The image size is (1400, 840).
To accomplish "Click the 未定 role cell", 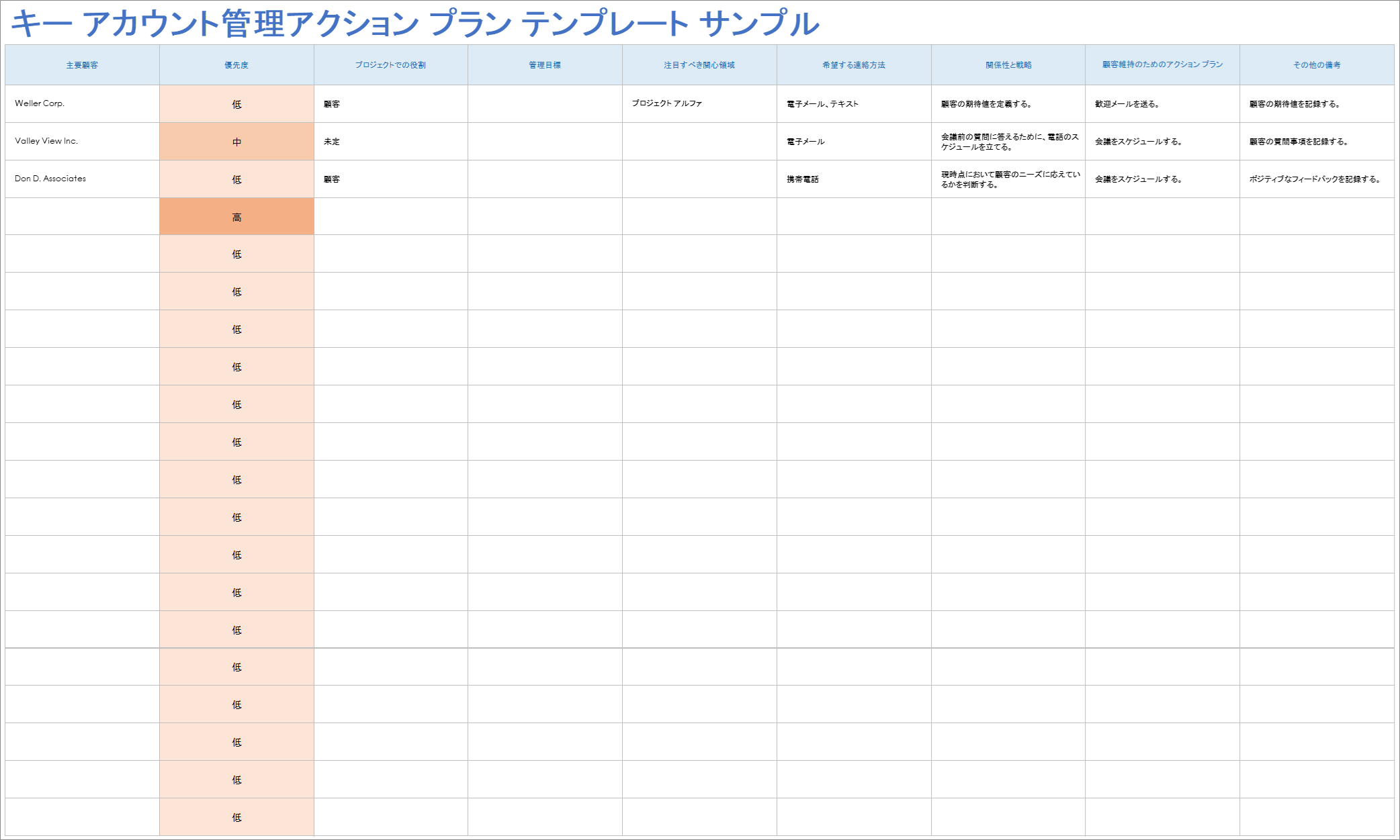I will click(x=390, y=141).
